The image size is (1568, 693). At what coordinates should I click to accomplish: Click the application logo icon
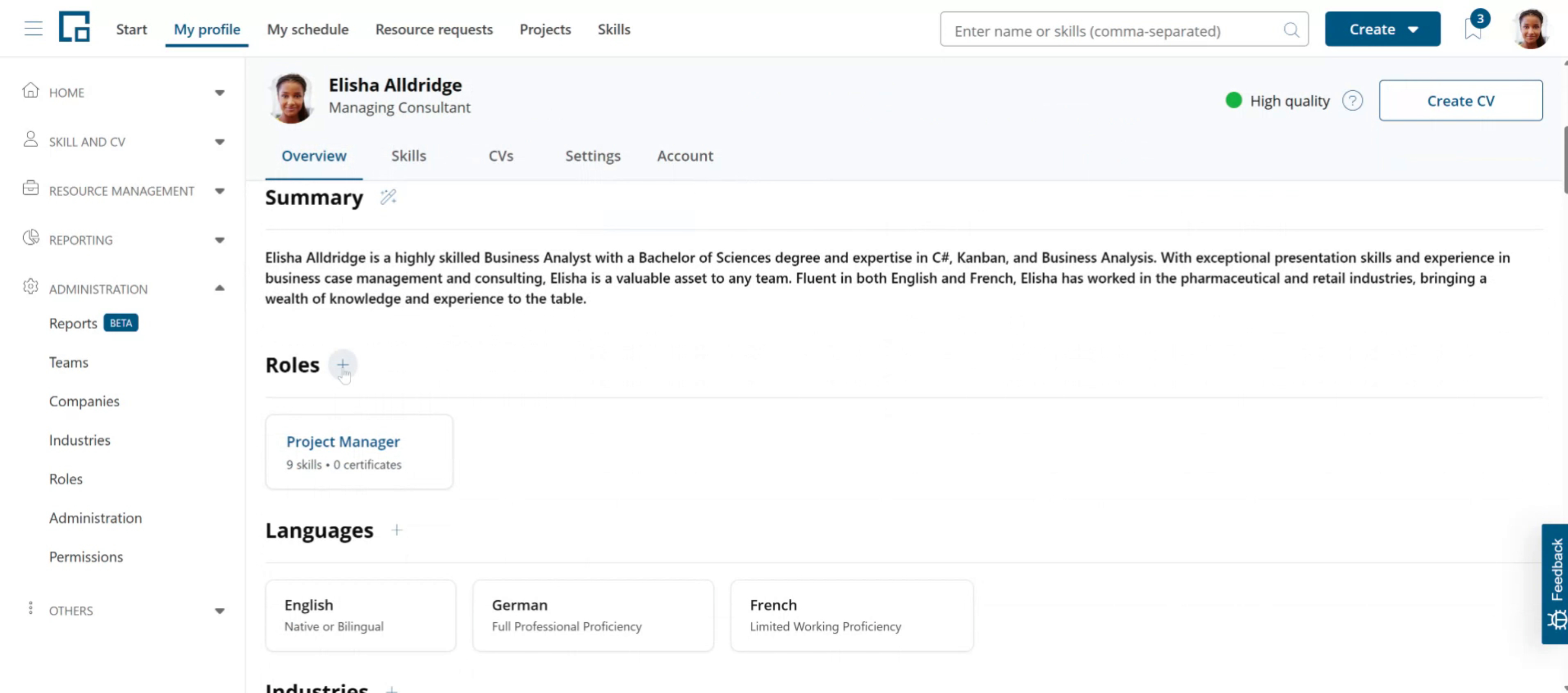tap(75, 27)
